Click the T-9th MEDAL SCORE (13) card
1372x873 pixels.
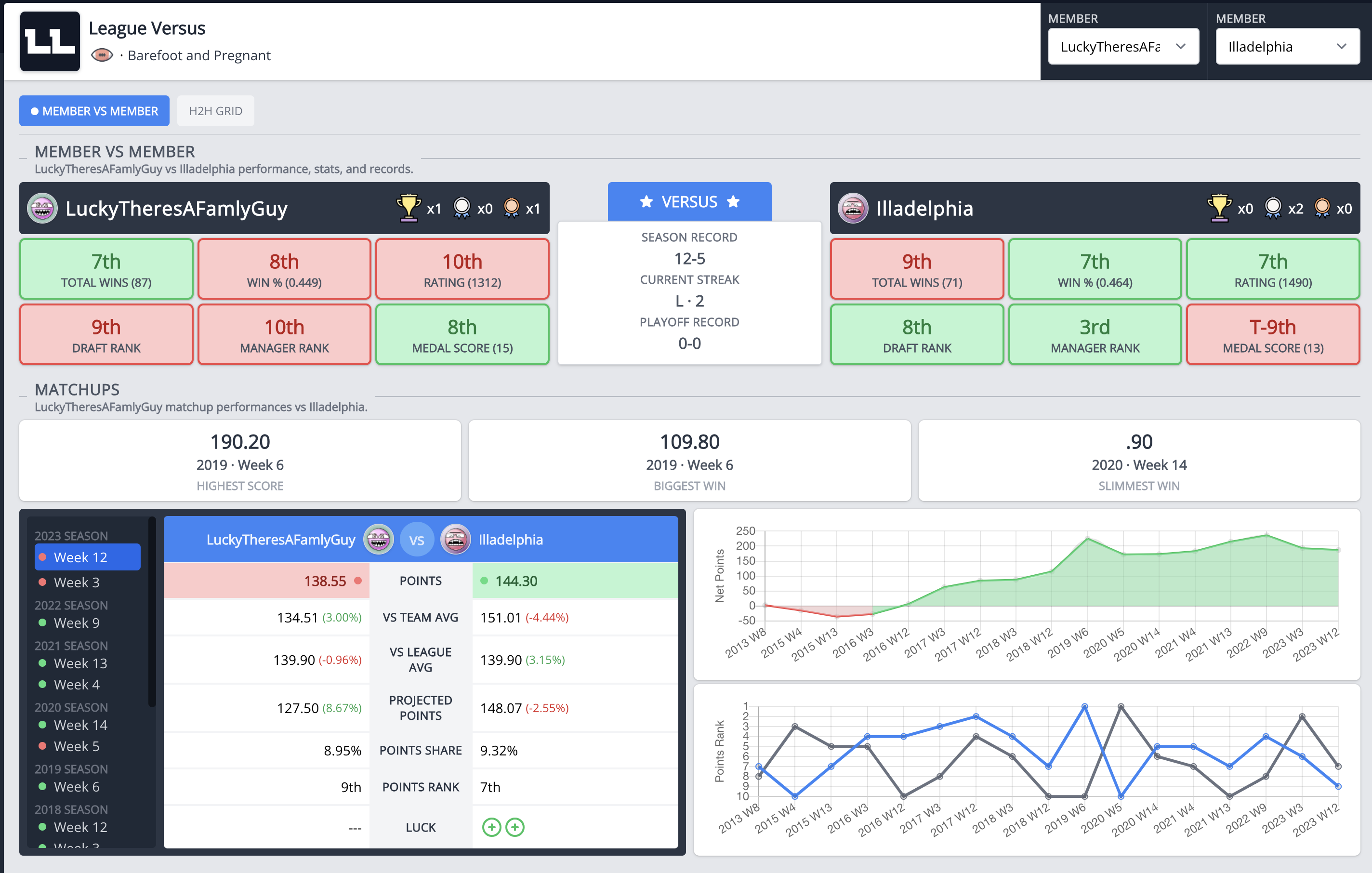click(x=1273, y=334)
